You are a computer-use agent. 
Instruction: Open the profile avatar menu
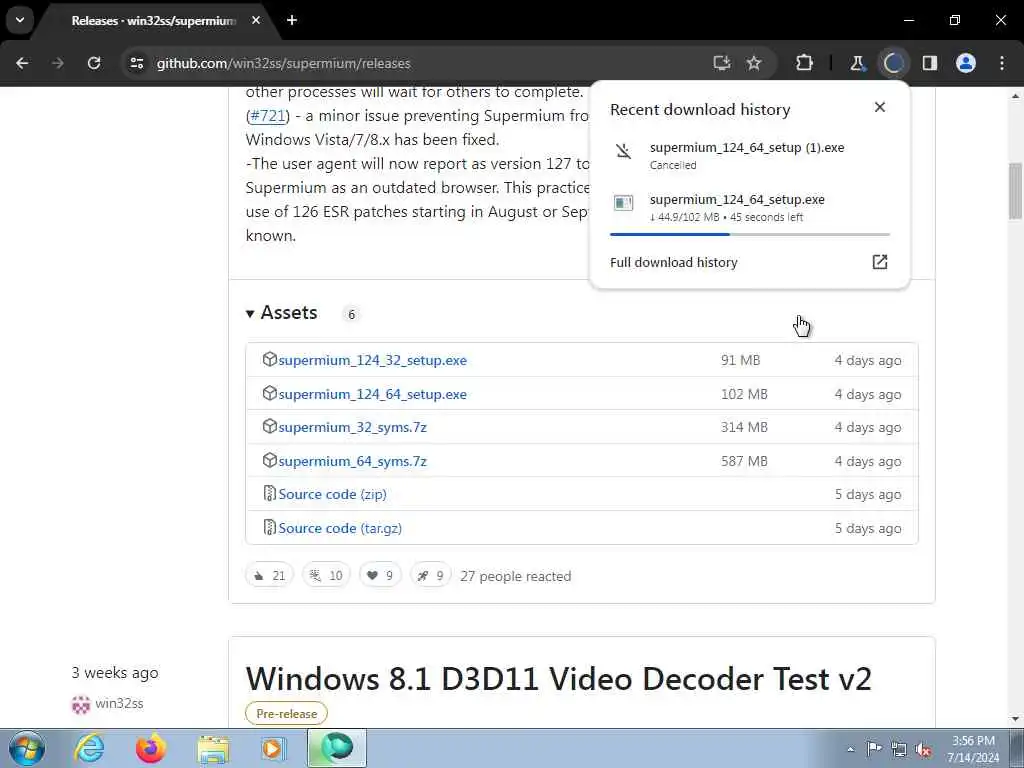966,63
